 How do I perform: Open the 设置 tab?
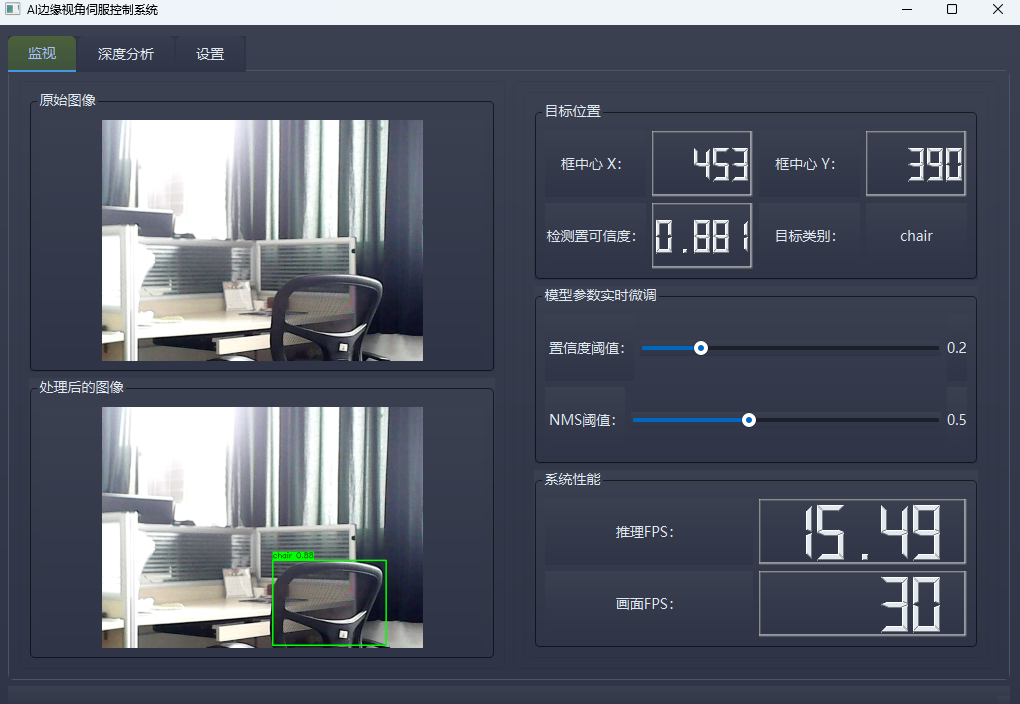click(209, 54)
